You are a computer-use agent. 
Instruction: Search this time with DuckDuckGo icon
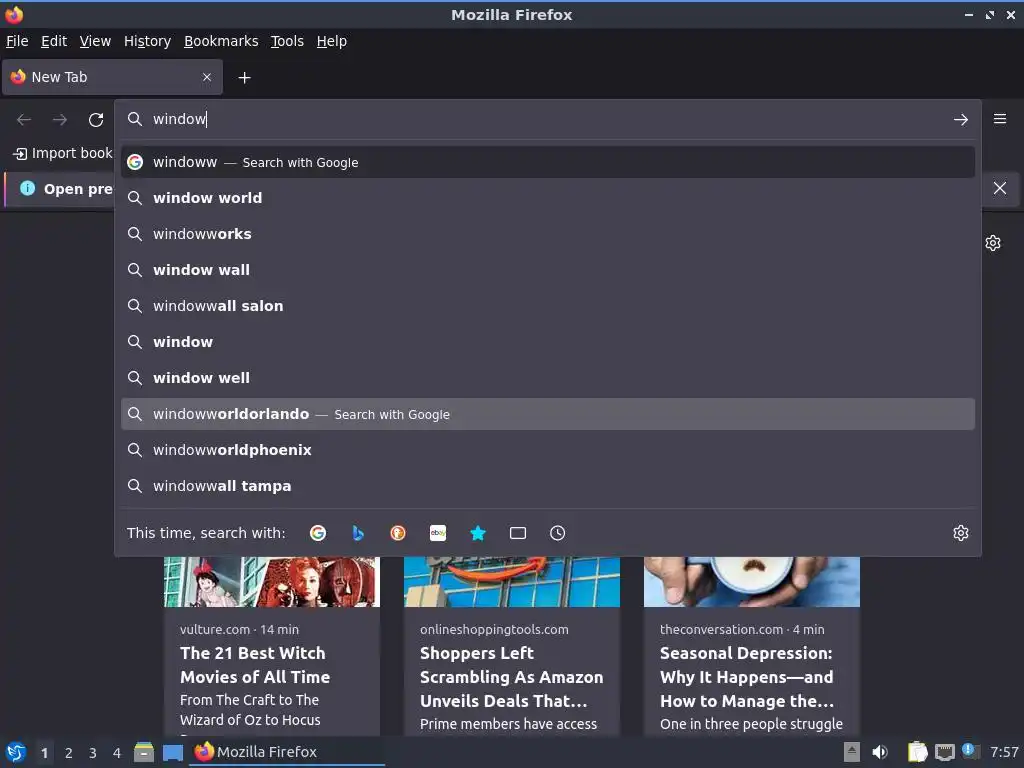[x=398, y=533]
